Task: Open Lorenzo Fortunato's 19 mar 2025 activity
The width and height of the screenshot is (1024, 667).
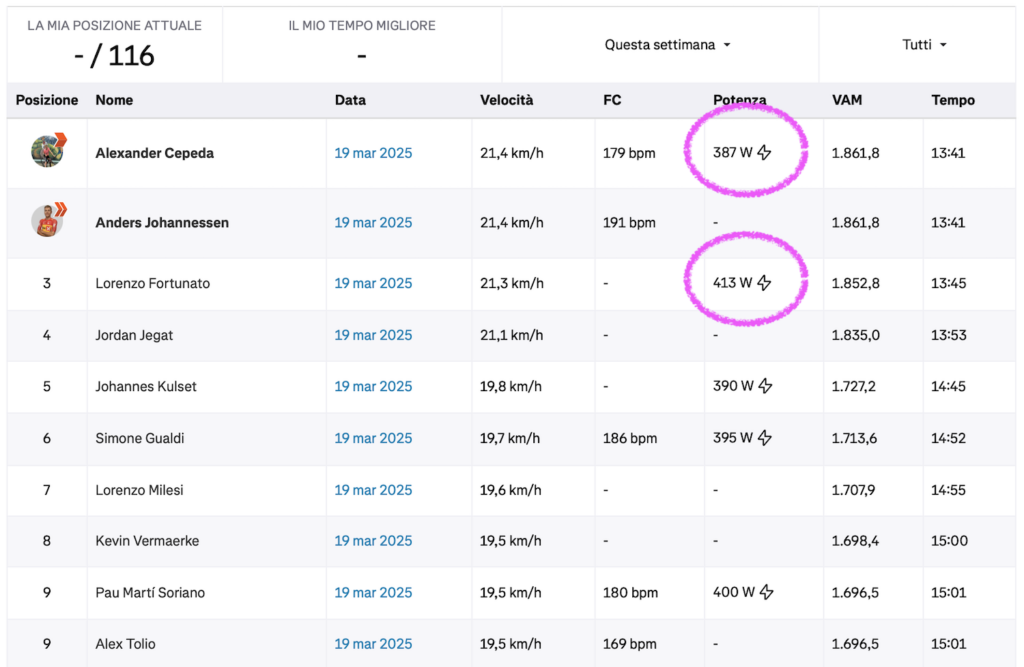Action: pos(374,283)
